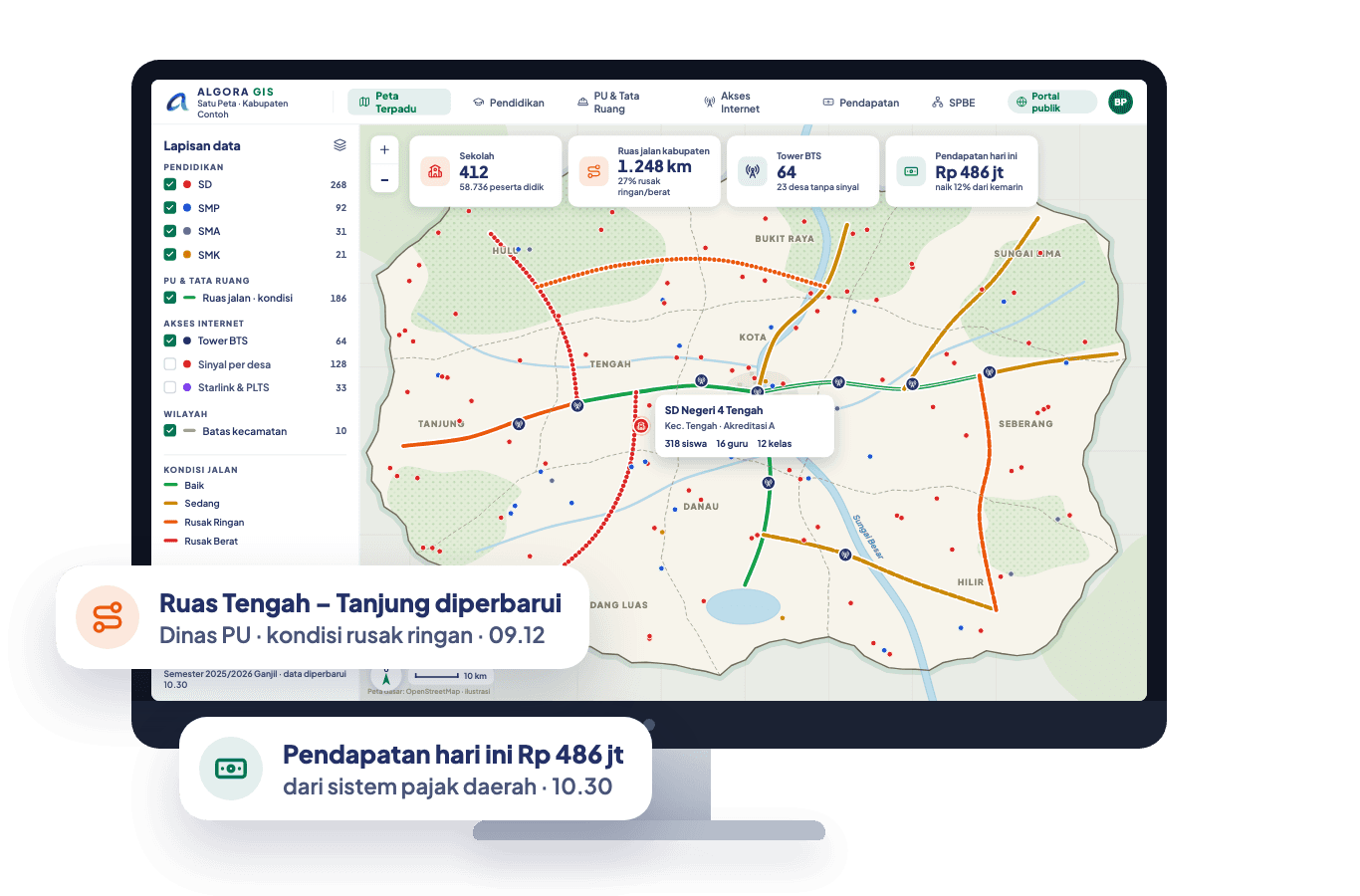Viewport: 1360px width, 896px height.
Task: Click the north compass arrow on map
Action: click(x=386, y=678)
